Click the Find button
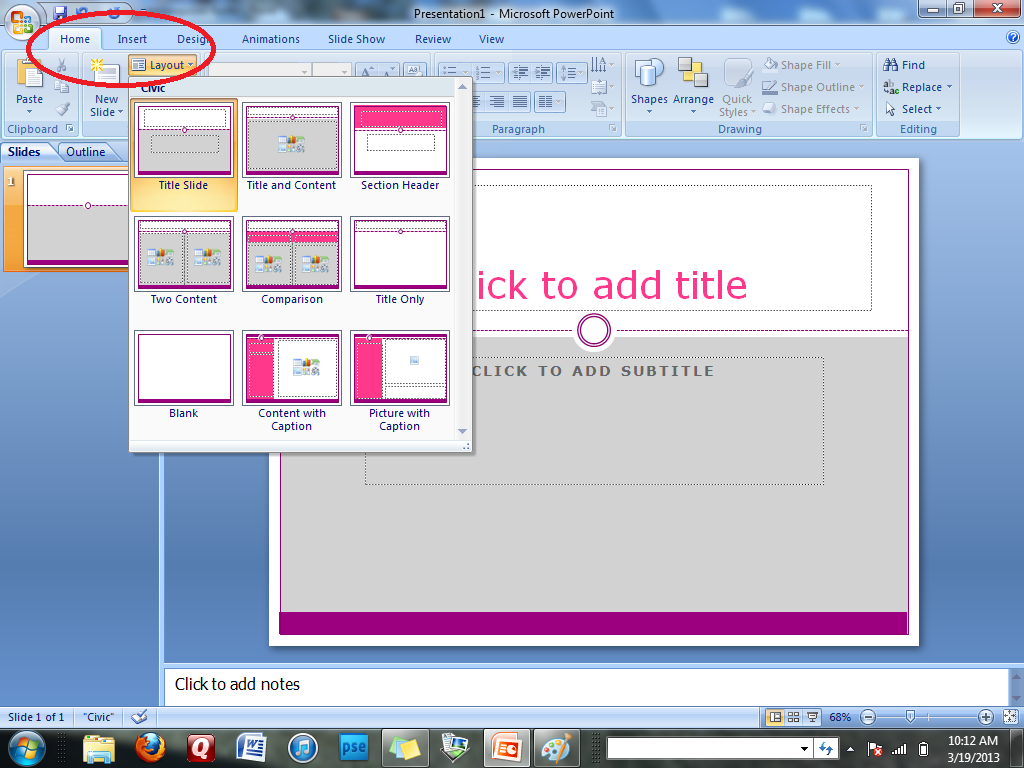 904,65
